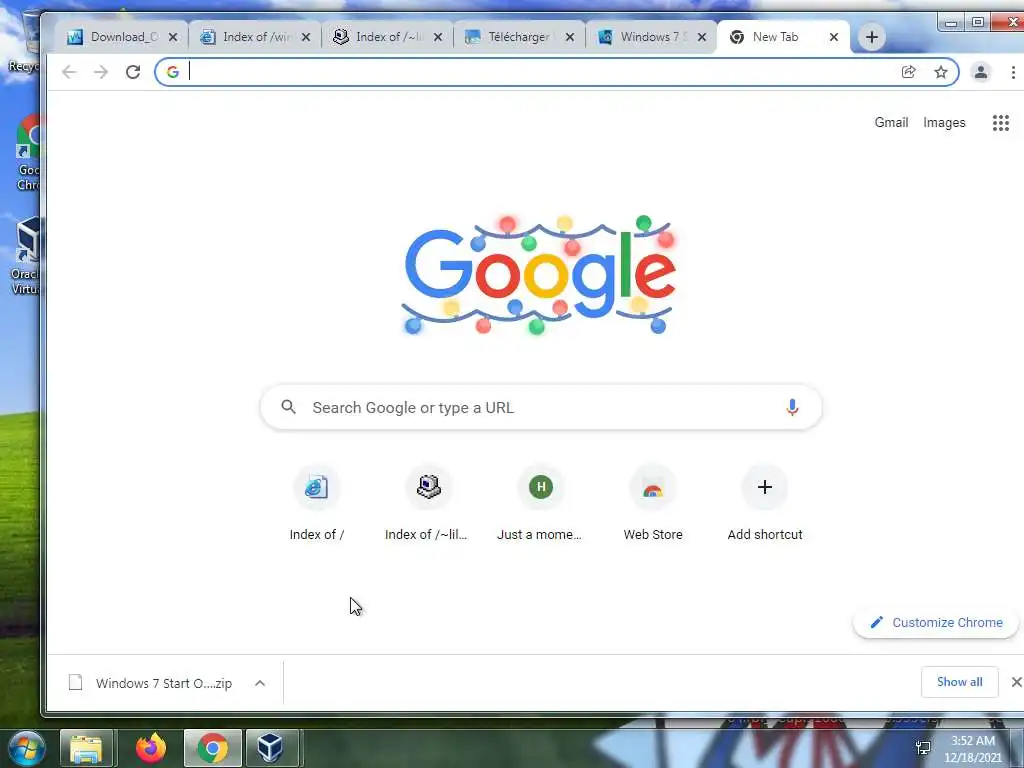The height and width of the screenshot is (768, 1024).
Task: Click the Customize Chrome button
Action: coord(936,622)
